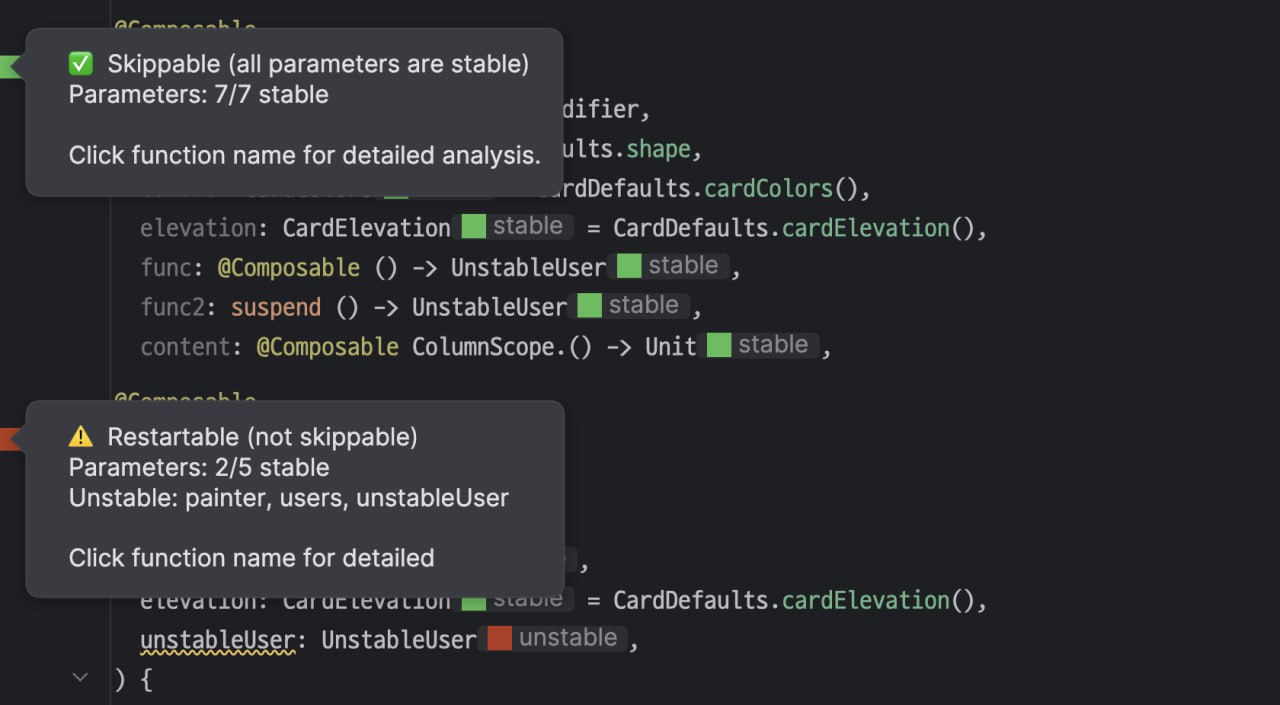This screenshot has width=1280, height=705.
Task: Click the green checkmark in Skippable tooltip
Action: pos(80,64)
